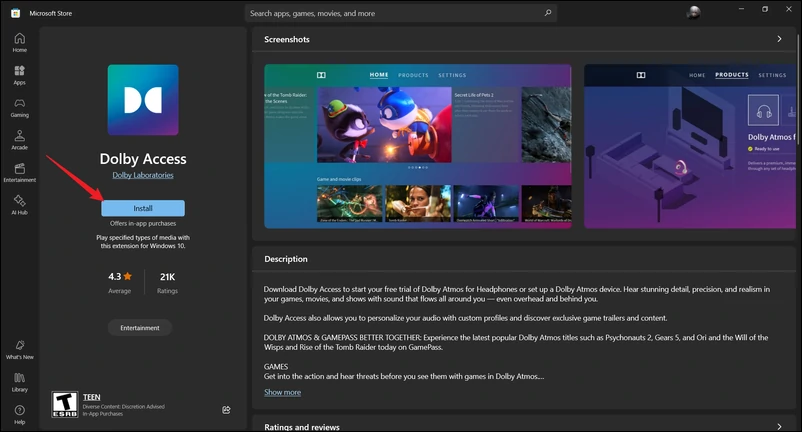Screen dimensions: 802x432
Task: Install the Dolby Access app
Action: click(142, 208)
